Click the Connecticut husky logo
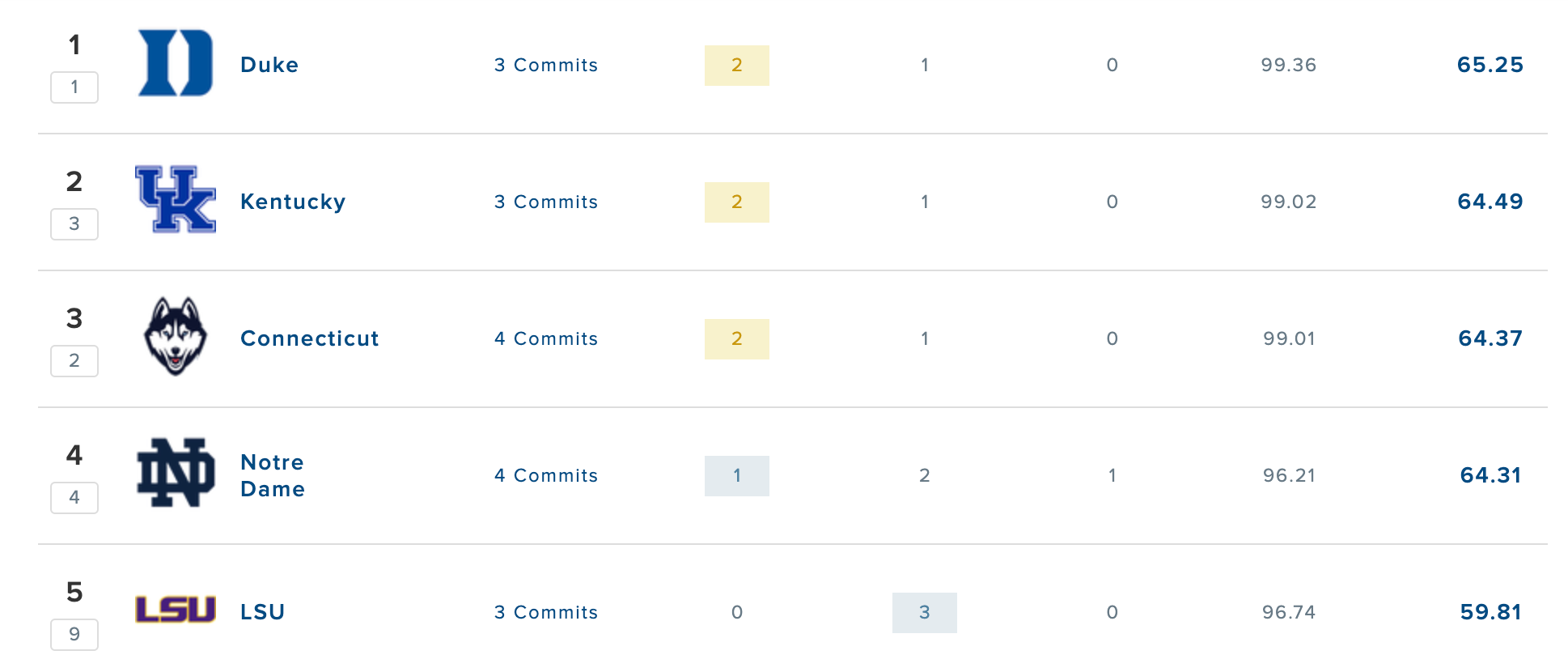The height and width of the screenshot is (672, 1568). [x=176, y=336]
